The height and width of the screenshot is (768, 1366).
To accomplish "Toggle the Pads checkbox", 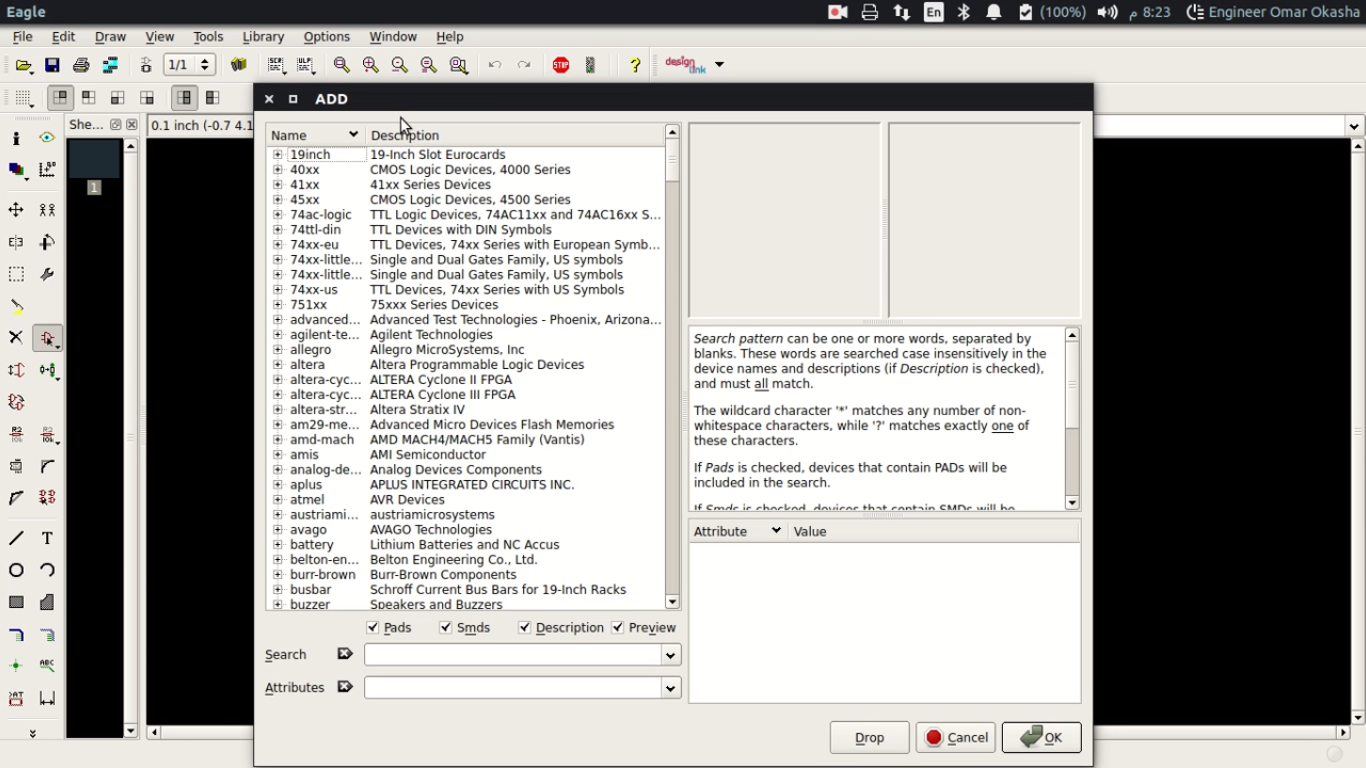I will (373, 628).
